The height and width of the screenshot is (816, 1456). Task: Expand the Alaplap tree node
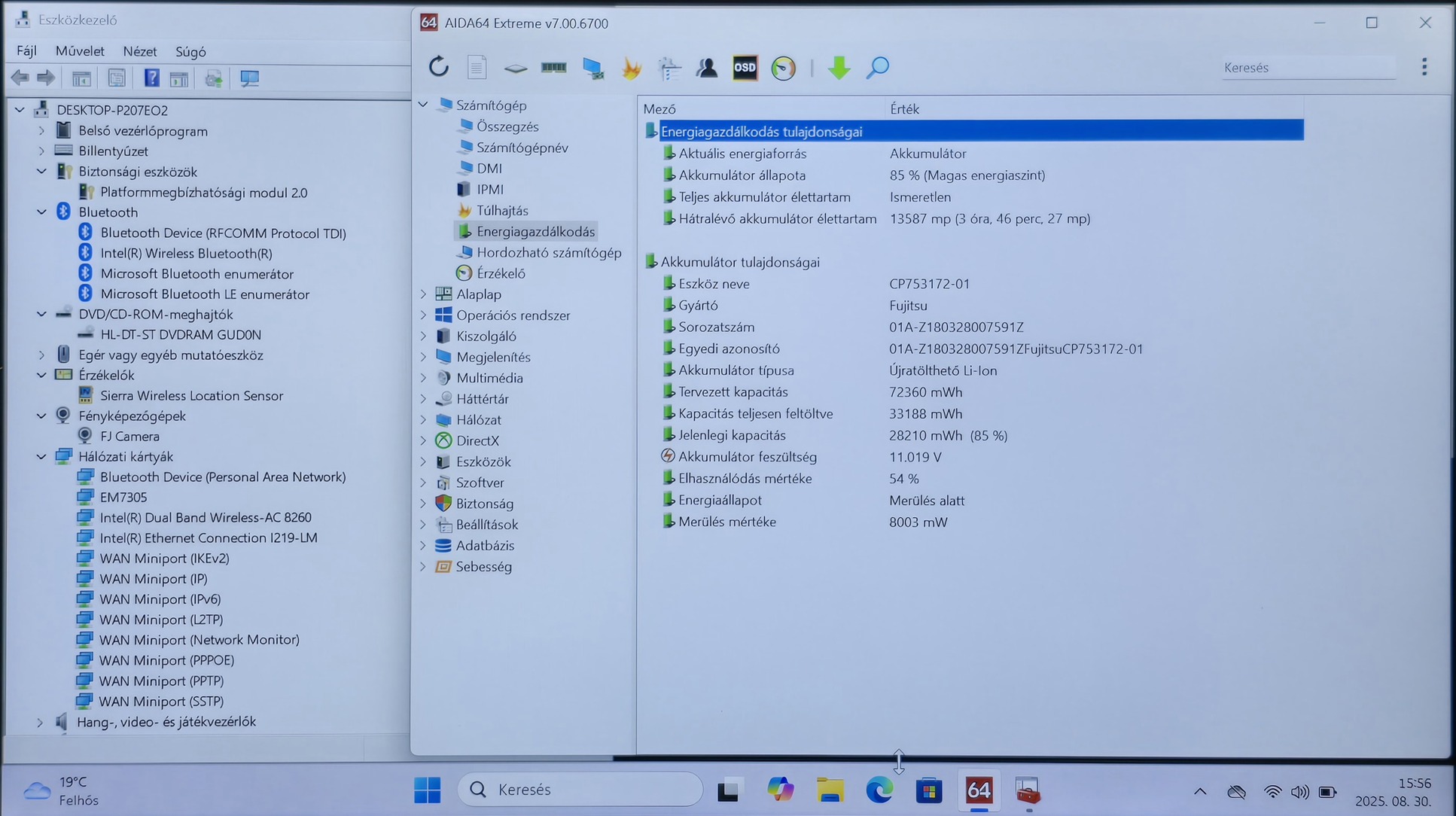click(423, 294)
